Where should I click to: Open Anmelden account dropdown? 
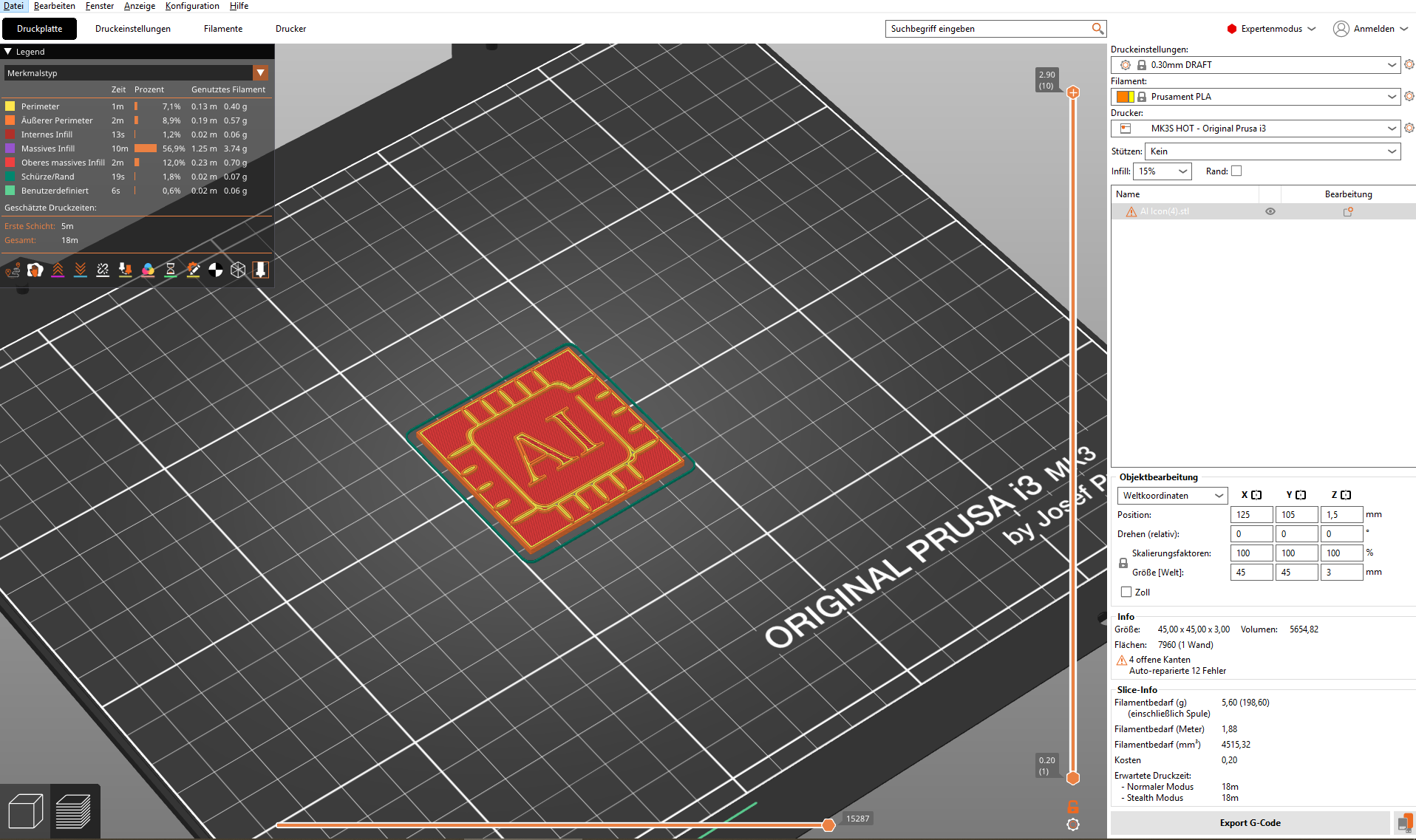(1371, 29)
